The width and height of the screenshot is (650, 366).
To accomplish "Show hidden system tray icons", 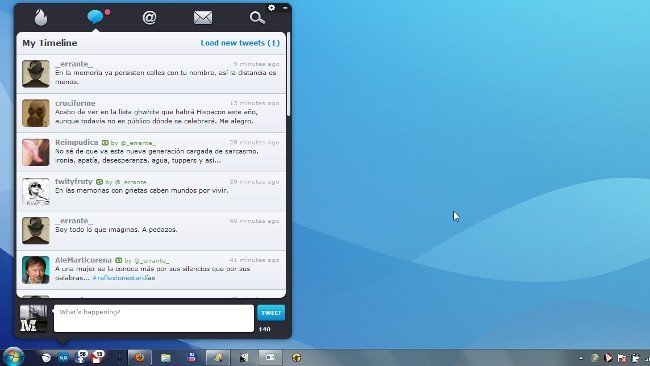I will 581,358.
